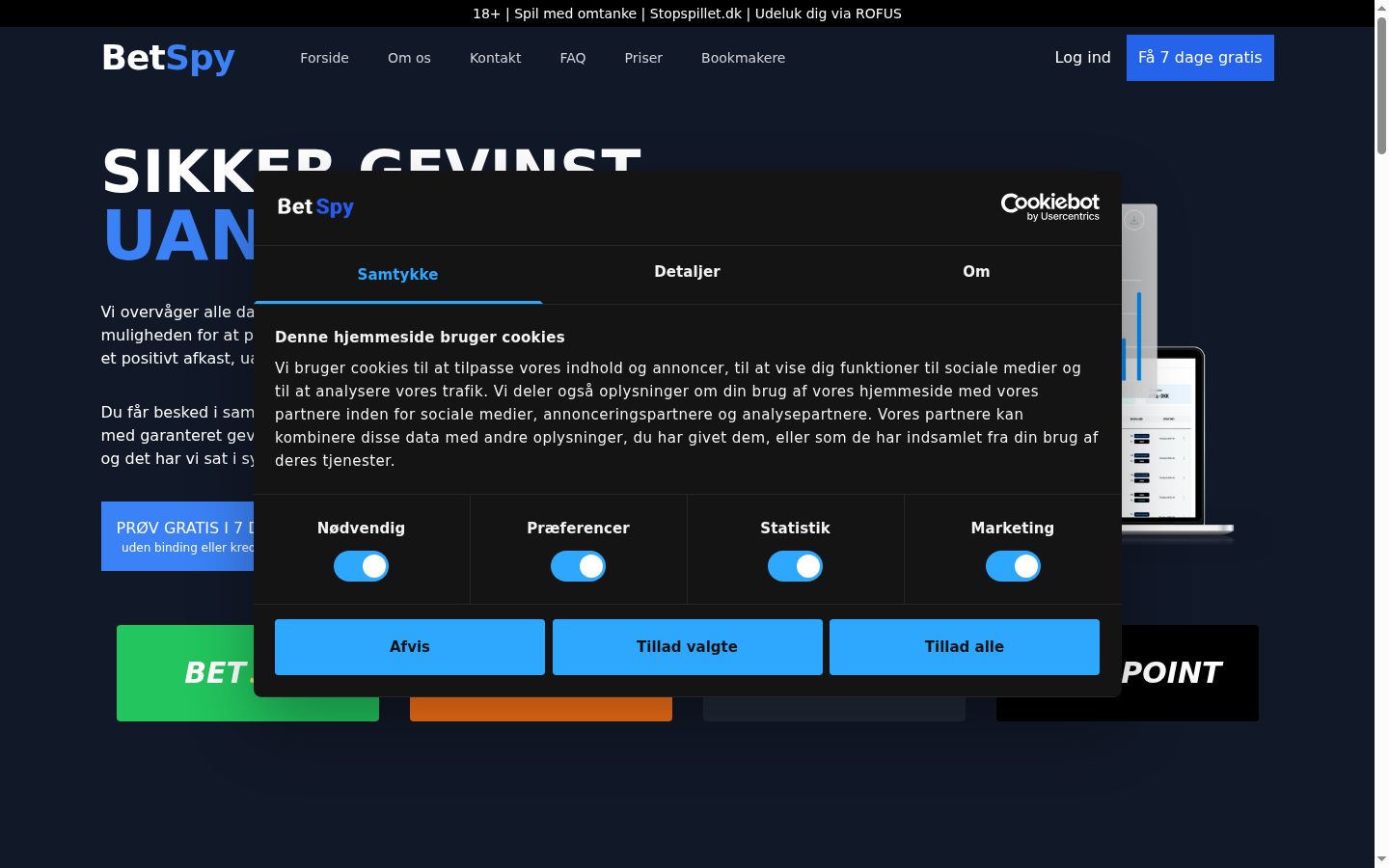1389x868 pixels.
Task: Click the scrollbar up arrow
Action: [1381, 8]
